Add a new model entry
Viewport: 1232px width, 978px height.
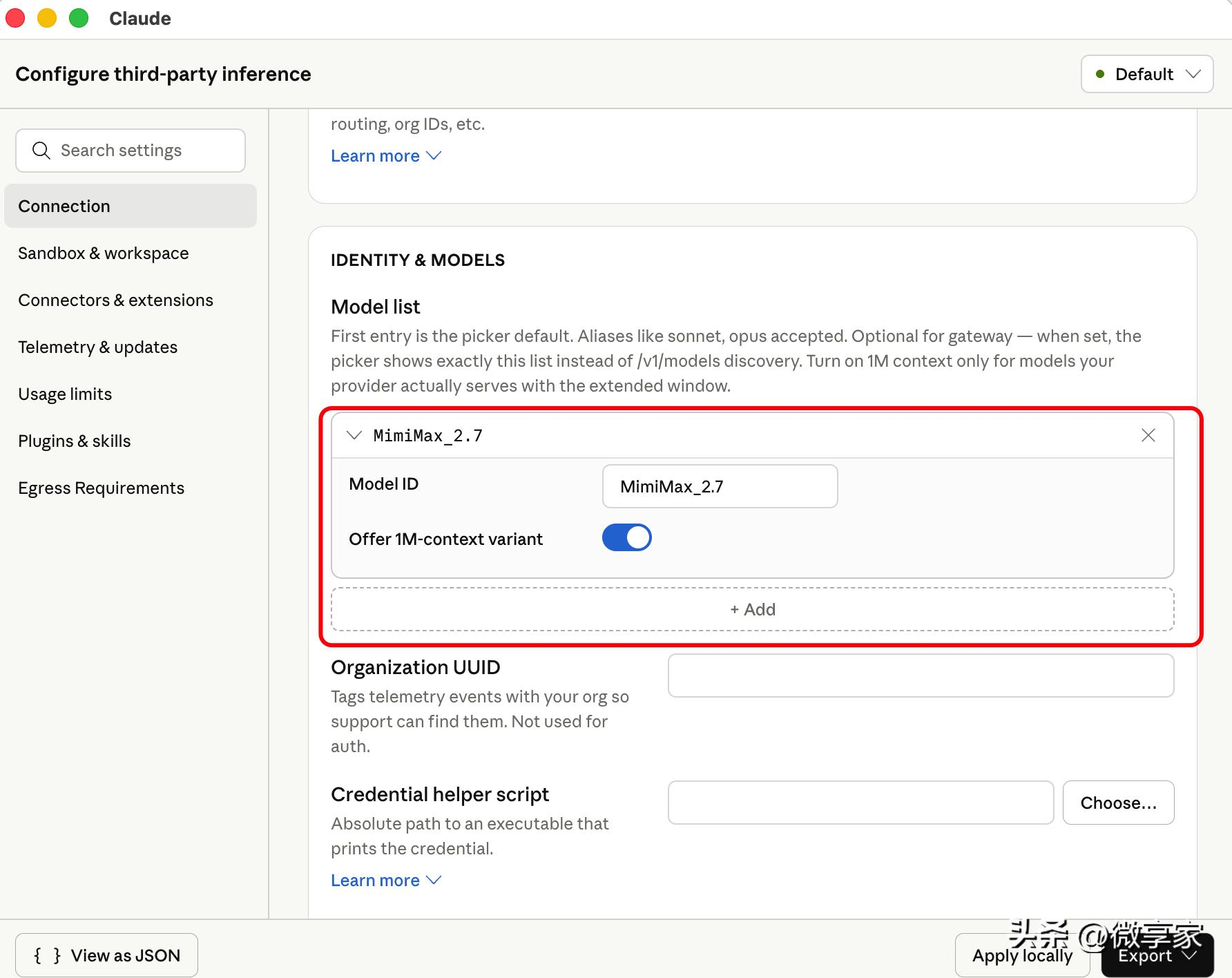(753, 609)
